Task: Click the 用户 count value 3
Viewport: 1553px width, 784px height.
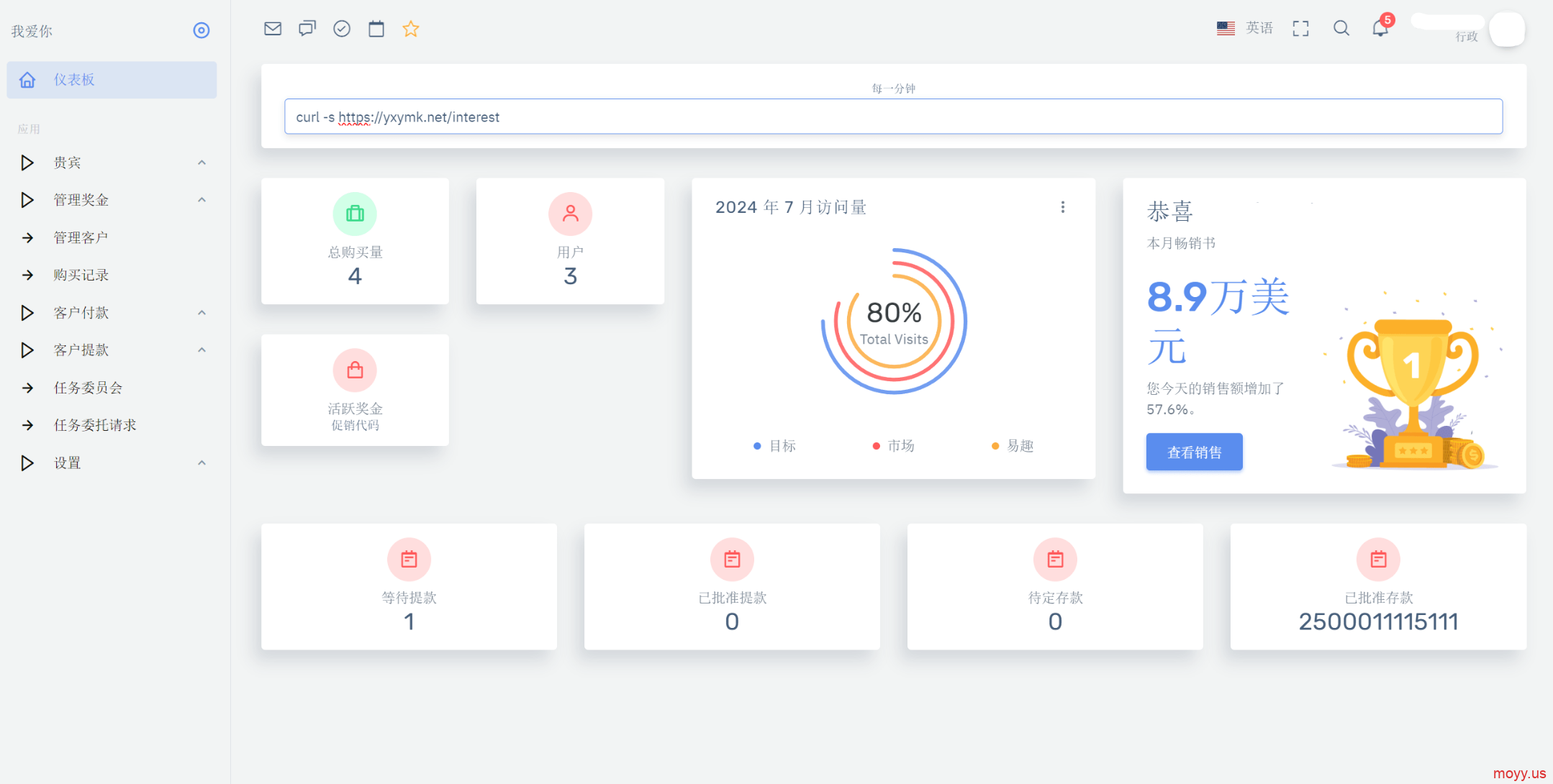Action: tap(570, 276)
